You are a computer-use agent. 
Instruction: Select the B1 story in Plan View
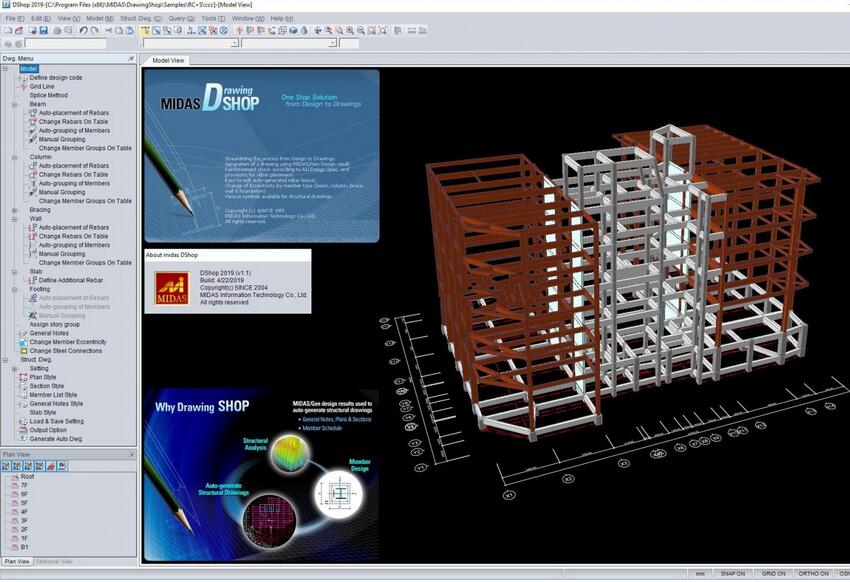point(24,547)
